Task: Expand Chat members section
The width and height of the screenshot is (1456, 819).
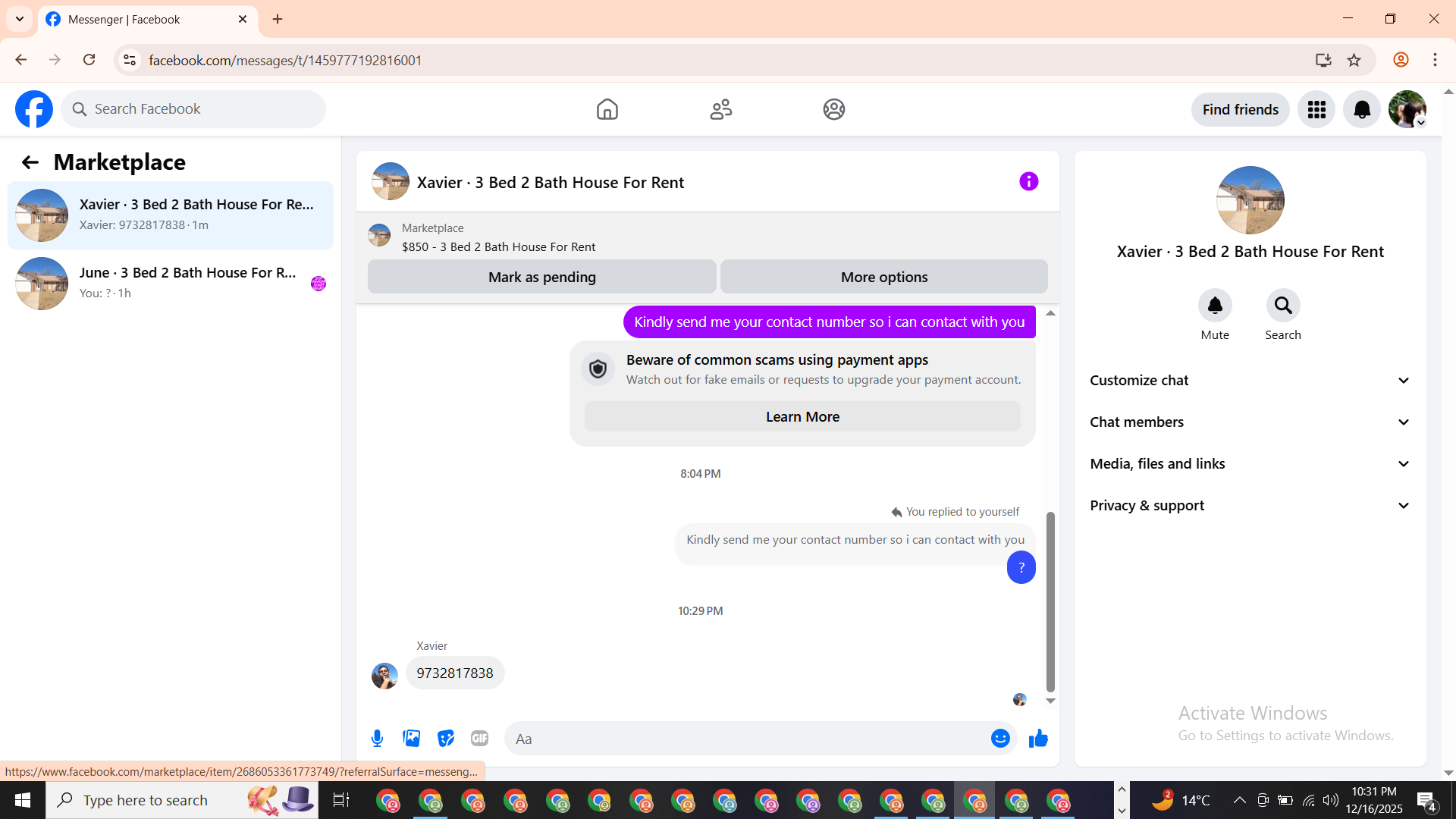Action: point(1250,422)
